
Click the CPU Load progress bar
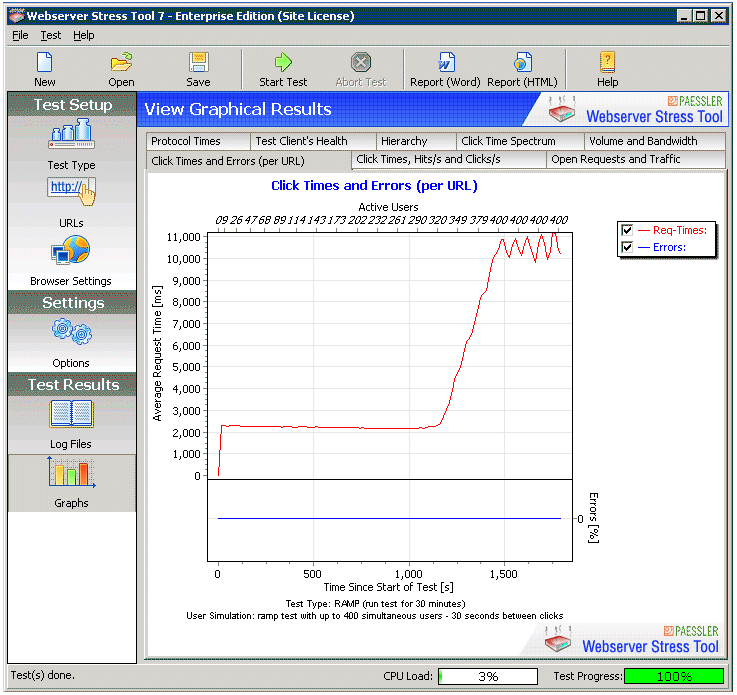[x=488, y=676]
